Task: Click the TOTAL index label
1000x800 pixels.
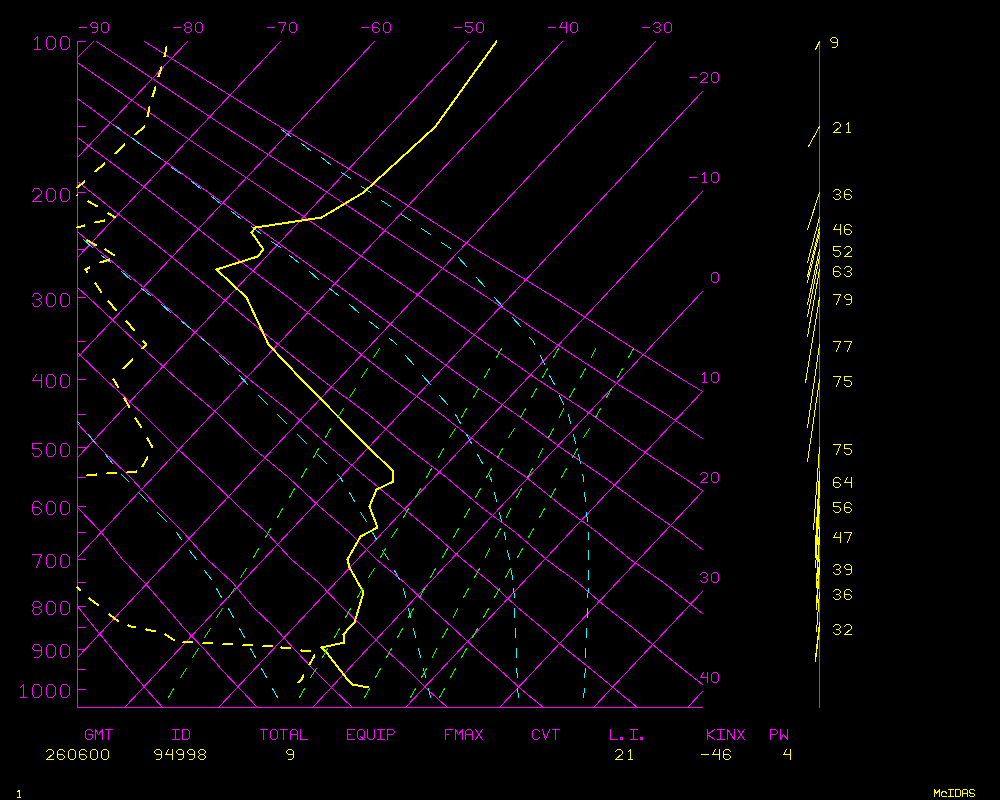Action: [284, 735]
